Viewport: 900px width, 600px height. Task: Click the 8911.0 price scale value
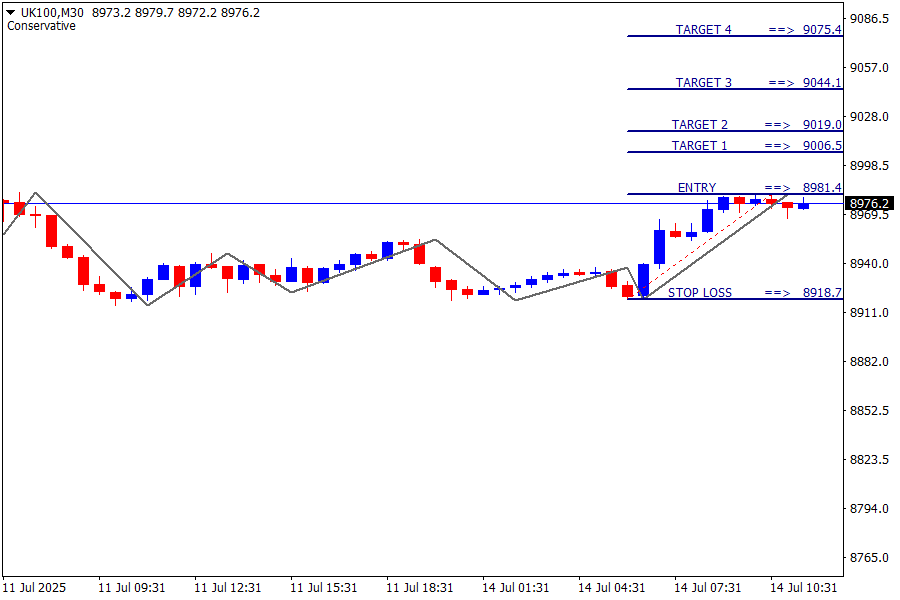click(x=869, y=312)
